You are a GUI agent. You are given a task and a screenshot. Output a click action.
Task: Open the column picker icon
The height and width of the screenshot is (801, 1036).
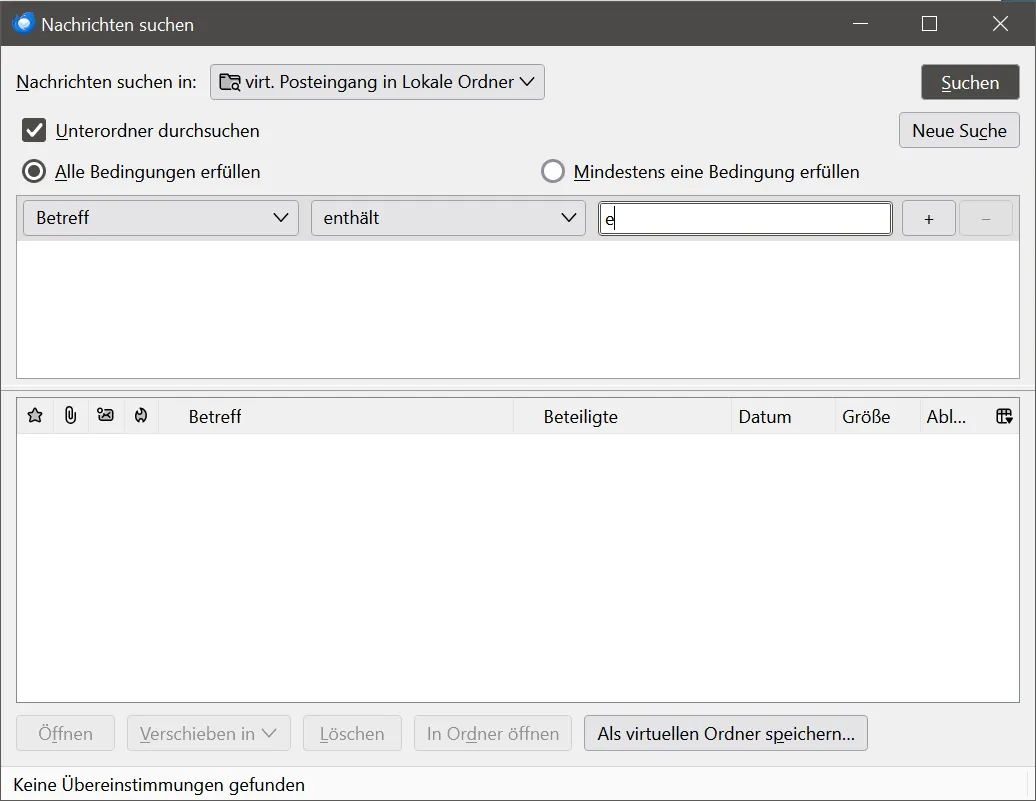pos(1004,416)
